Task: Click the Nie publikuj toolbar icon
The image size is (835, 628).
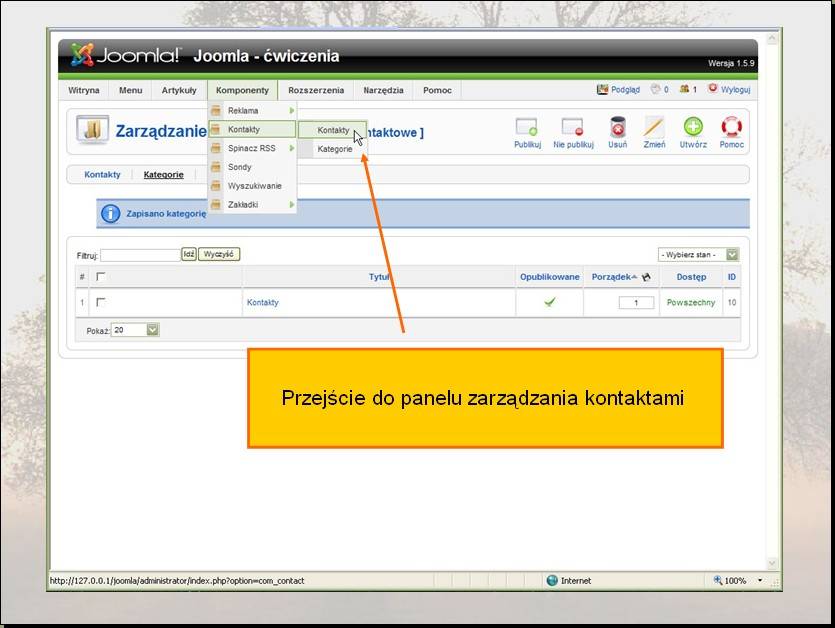Action: pyautogui.click(x=572, y=127)
